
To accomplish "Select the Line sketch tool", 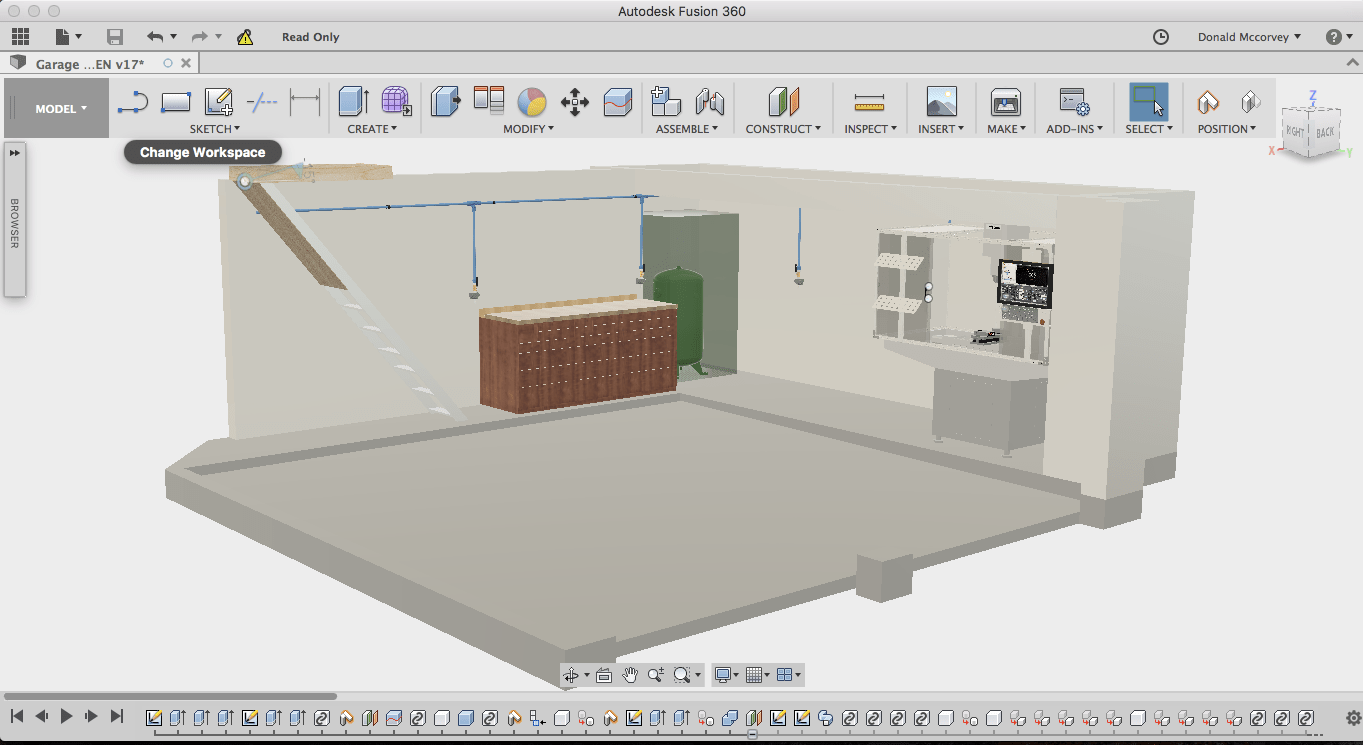I will pos(133,102).
